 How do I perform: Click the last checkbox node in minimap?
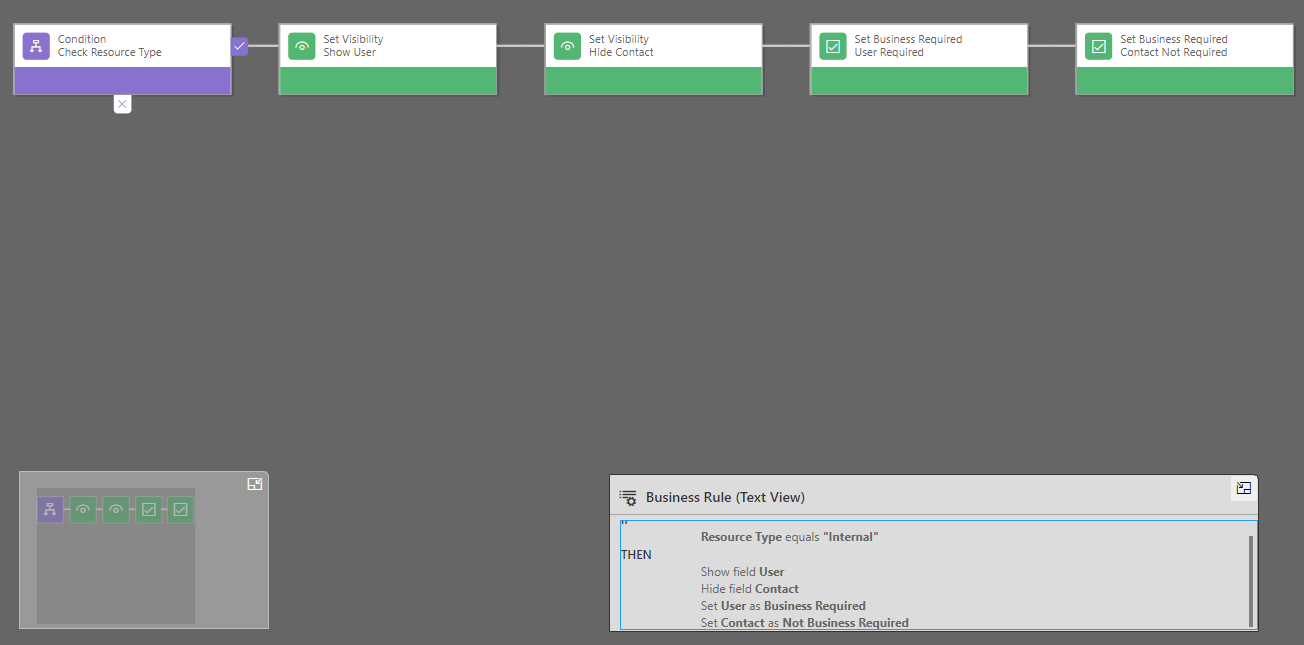point(180,510)
